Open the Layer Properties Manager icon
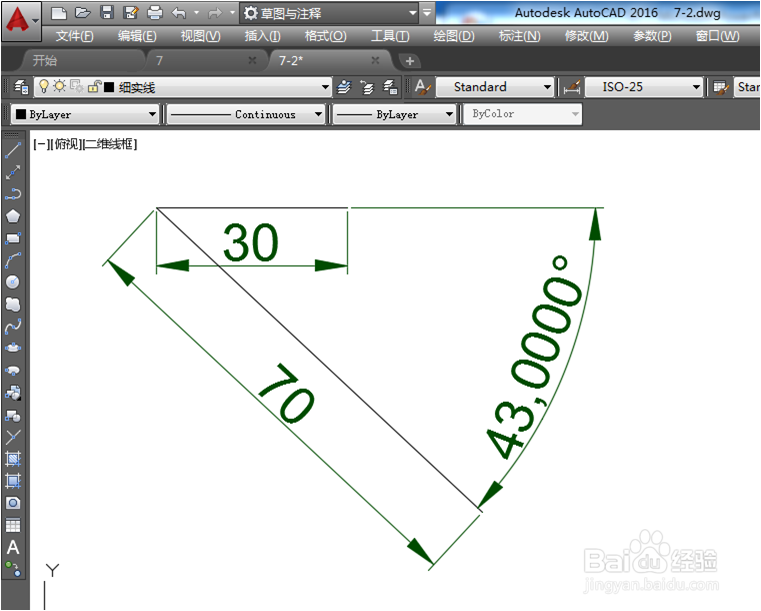 tap(20, 87)
